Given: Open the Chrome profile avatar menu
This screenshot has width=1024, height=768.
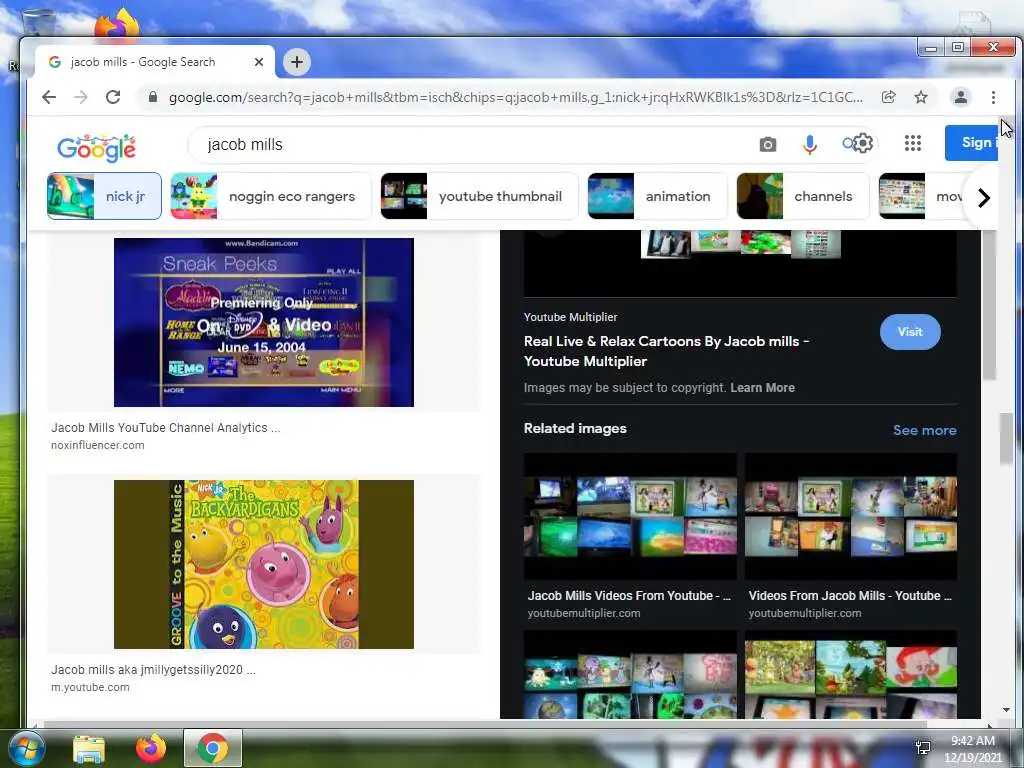Looking at the screenshot, I should [x=961, y=97].
